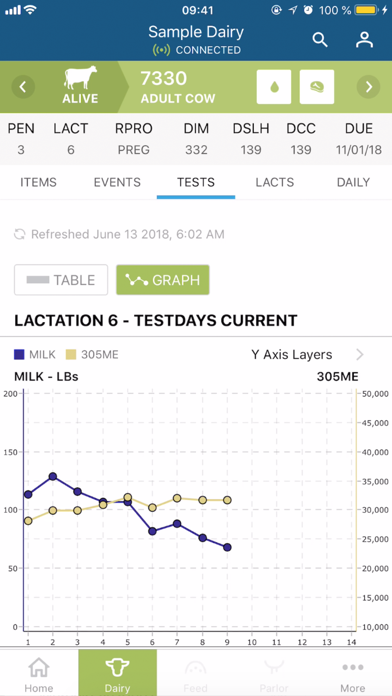The height and width of the screenshot is (696, 392).
Task: Tap Refreshed June 13 2018 timestamp
Action: (127, 234)
